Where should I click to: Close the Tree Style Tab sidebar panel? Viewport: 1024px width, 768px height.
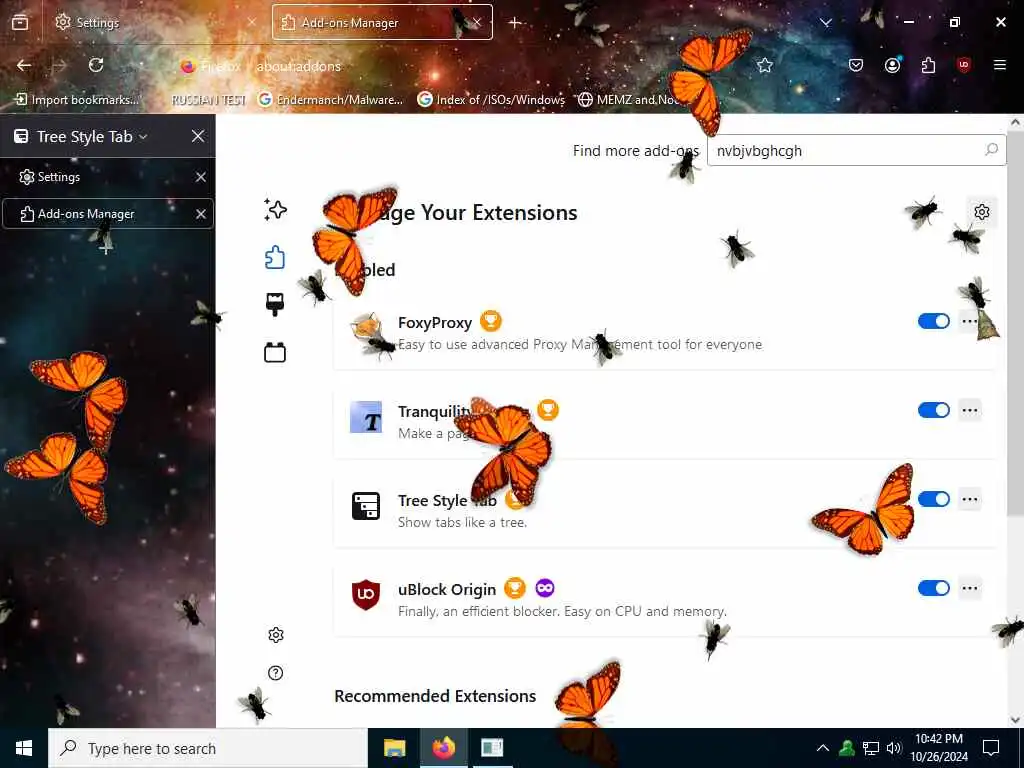198,136
